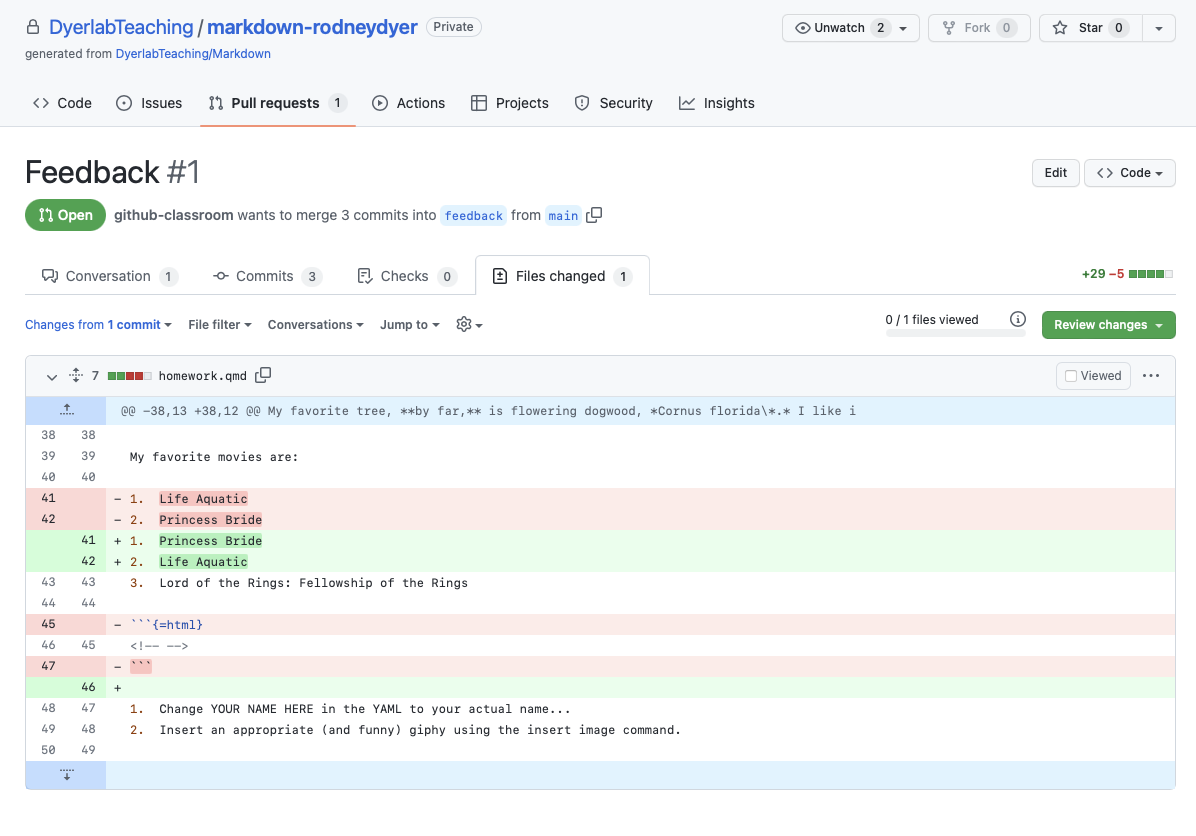Collapse the homework.qmd file diff
Image resolution: width=1196 pixels, height=836 pixels.
(x=52, y=377)
